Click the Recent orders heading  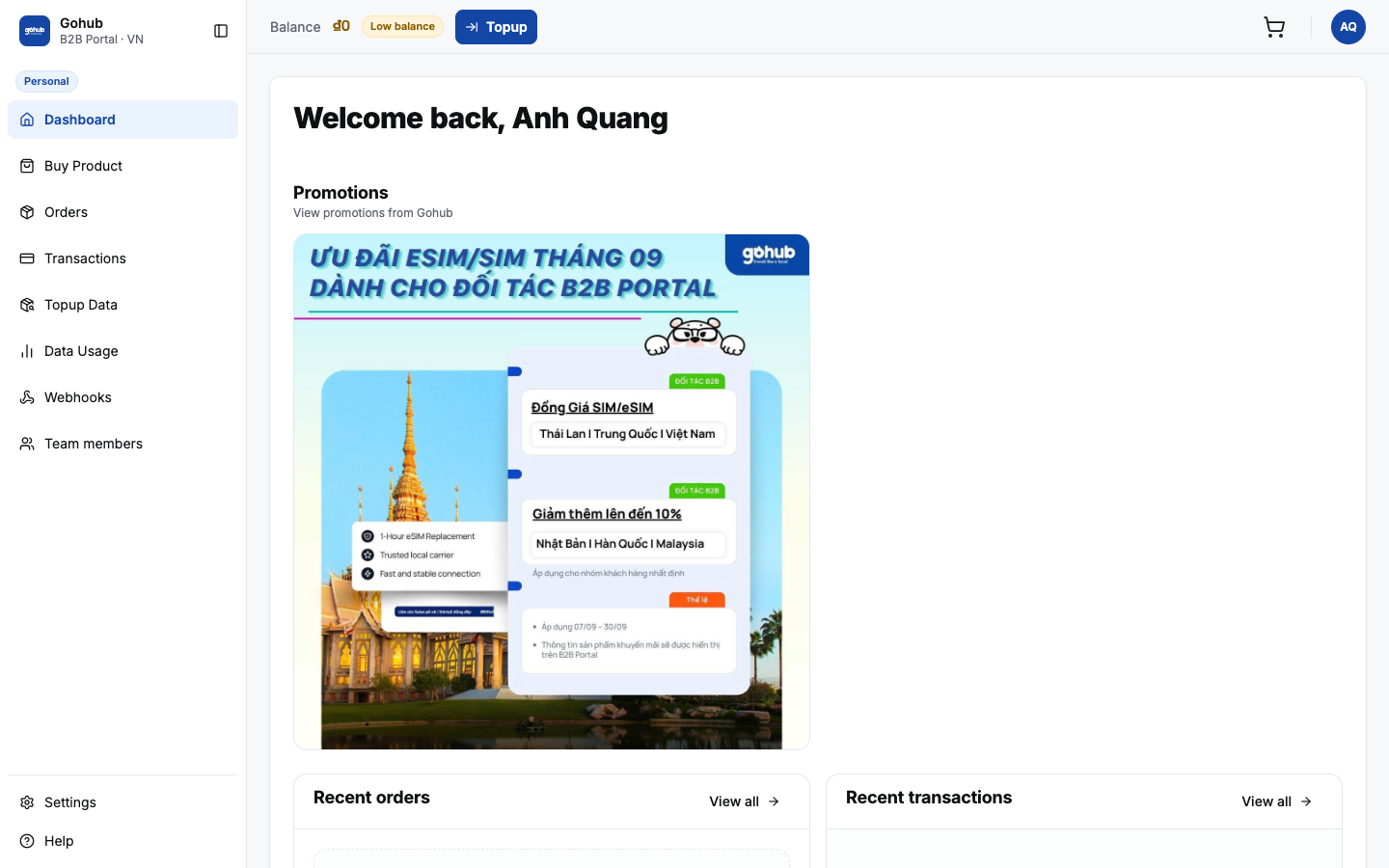[x=371, y=798]
